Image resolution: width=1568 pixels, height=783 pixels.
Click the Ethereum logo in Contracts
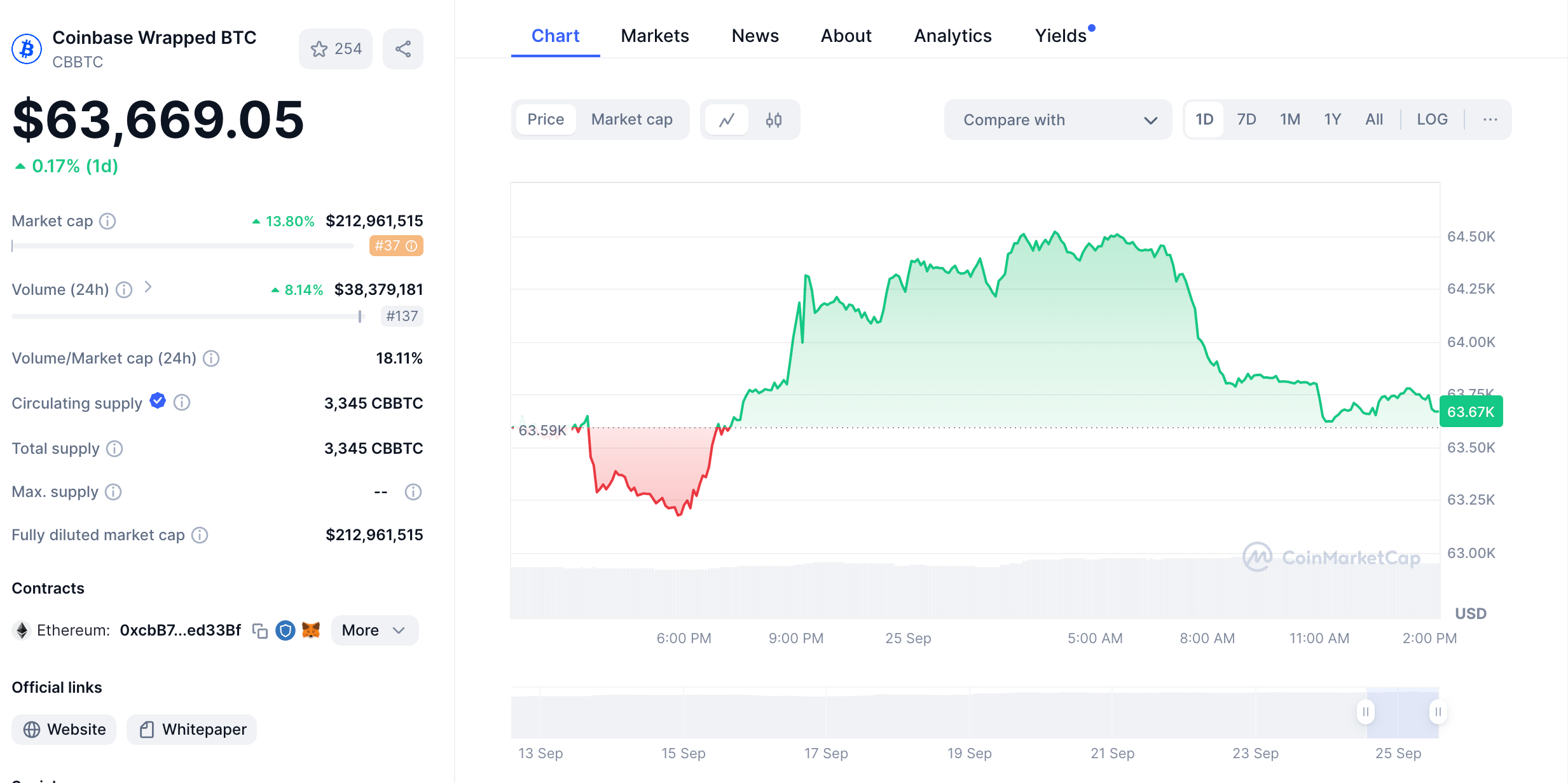click(x=22, y=630)
